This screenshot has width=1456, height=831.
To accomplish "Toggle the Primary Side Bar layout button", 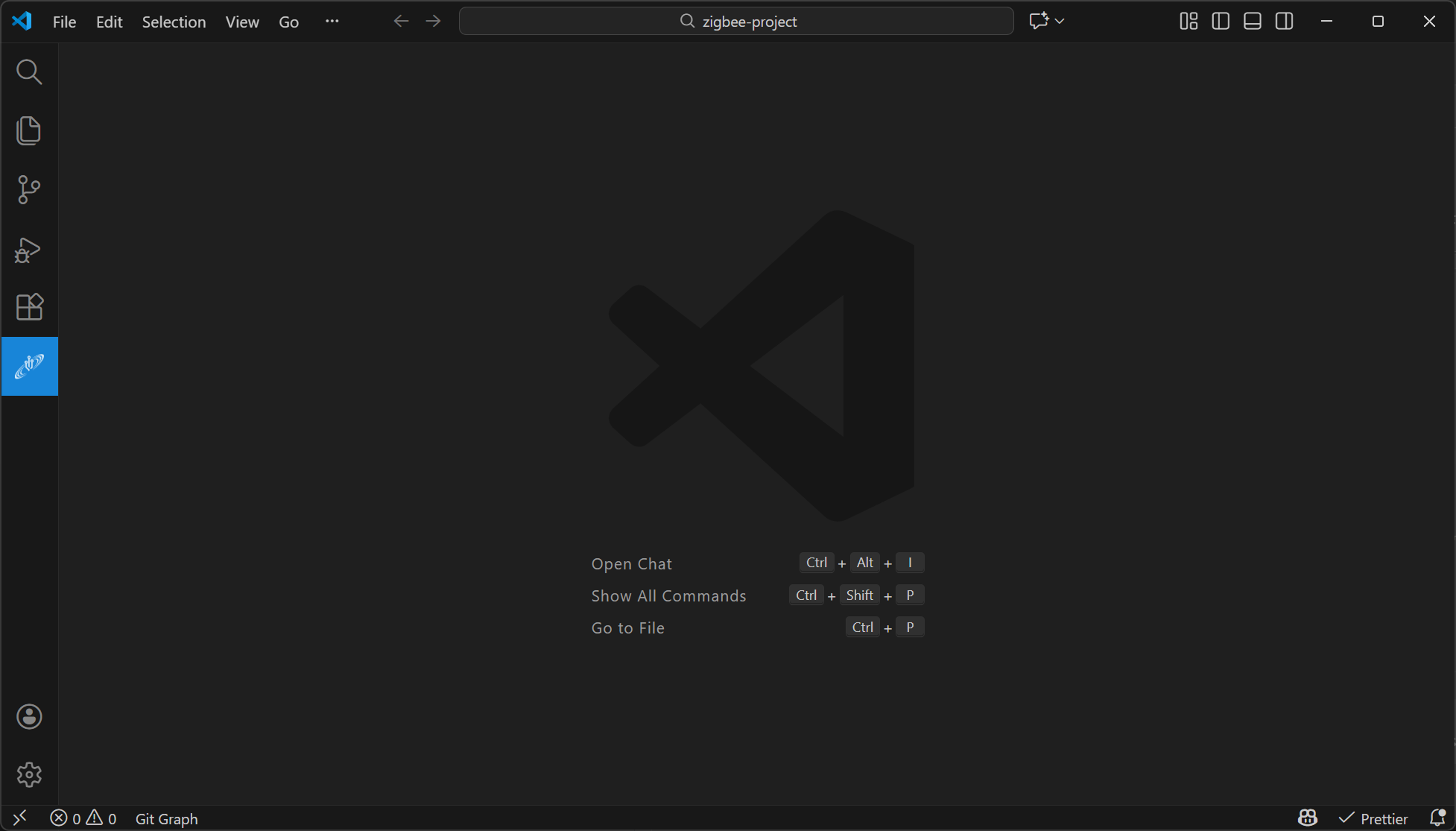I will click(x=1221, y=21).
